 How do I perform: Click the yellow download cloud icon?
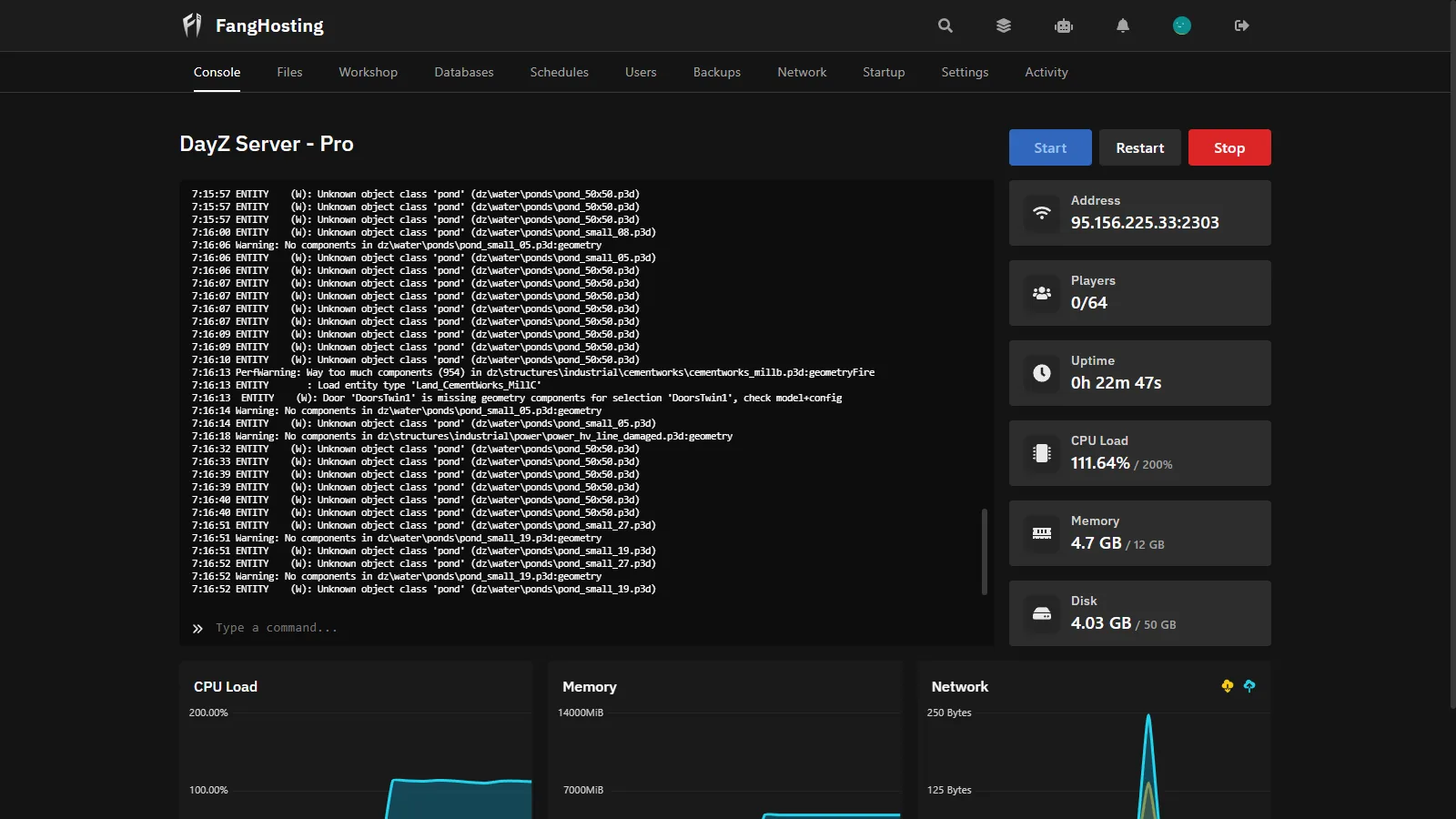1228,686
